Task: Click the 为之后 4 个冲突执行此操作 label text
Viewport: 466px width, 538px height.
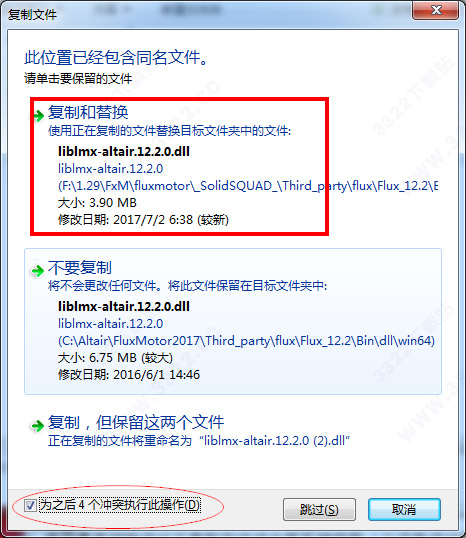Action: tap(119, 505)
